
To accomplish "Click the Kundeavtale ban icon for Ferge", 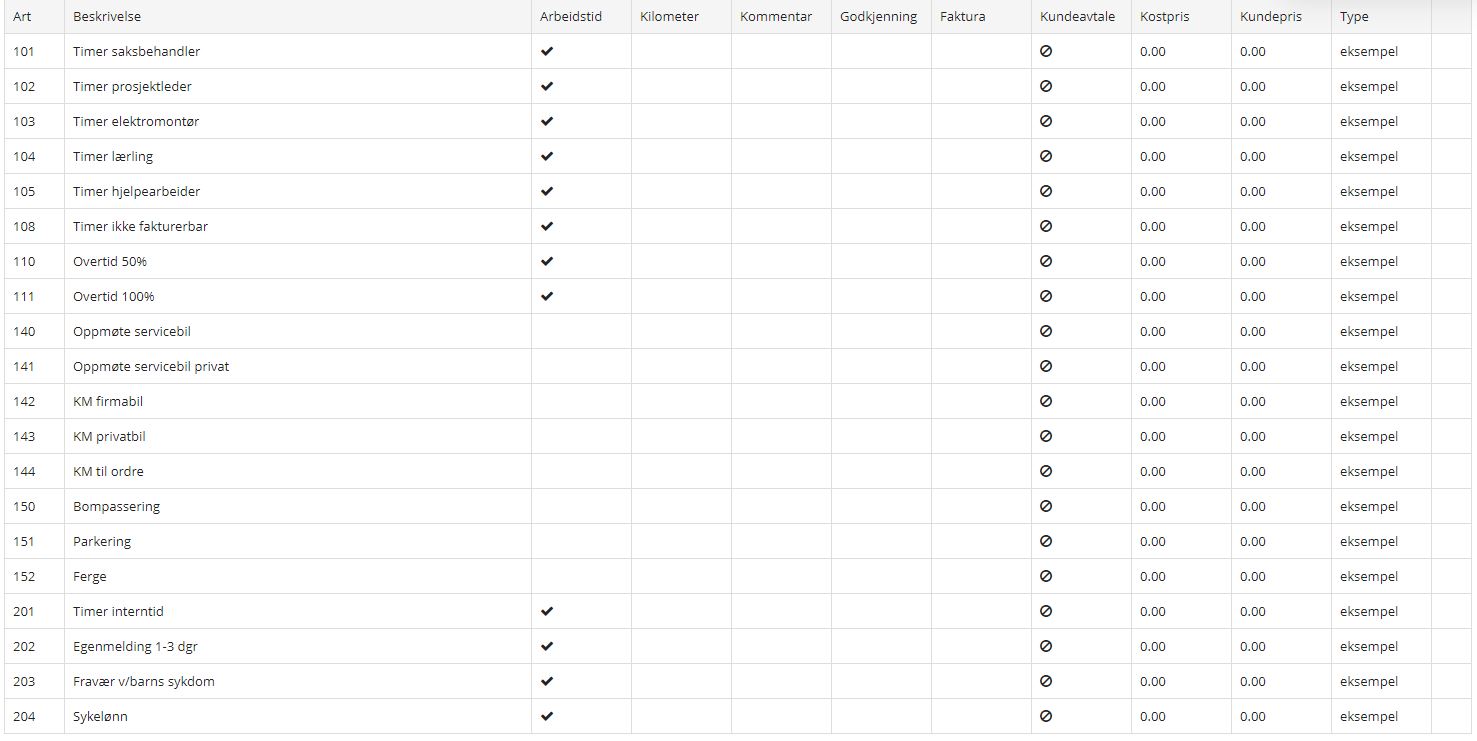I will (1046, 576).
